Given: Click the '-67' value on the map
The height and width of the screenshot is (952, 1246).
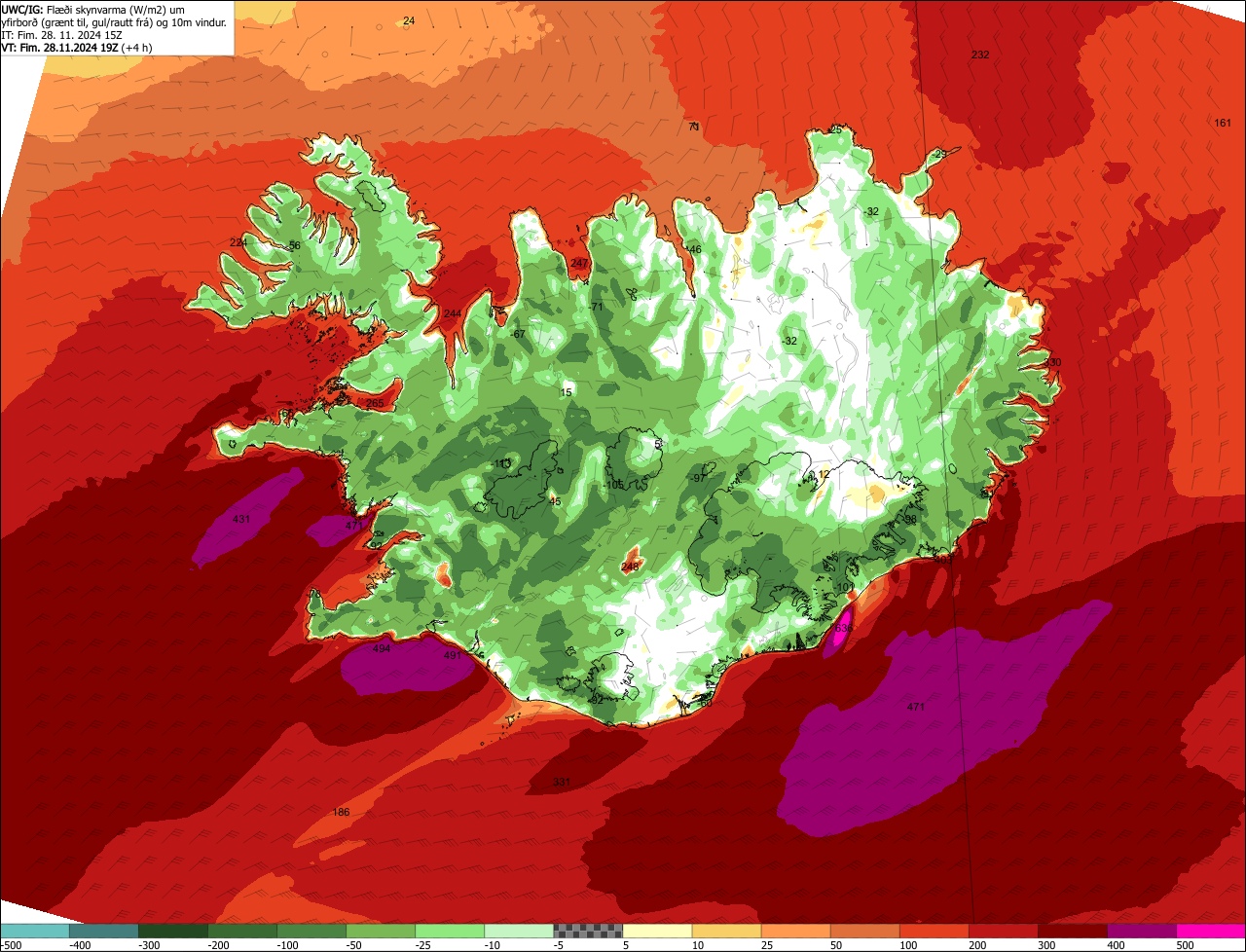Looking at the screenshot, I should click(518, 334).
